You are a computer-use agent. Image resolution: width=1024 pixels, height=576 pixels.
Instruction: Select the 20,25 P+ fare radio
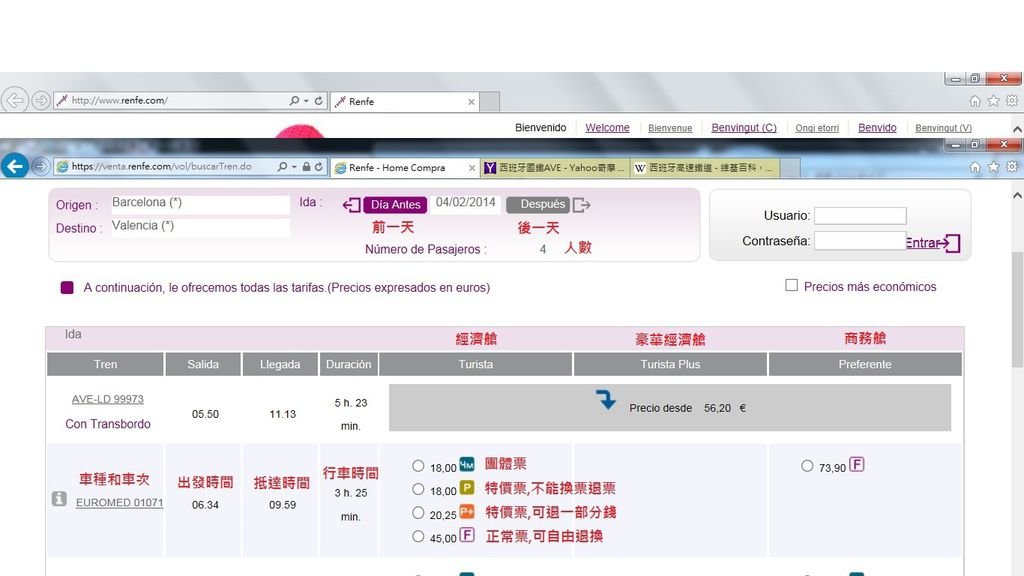(418, 513)
